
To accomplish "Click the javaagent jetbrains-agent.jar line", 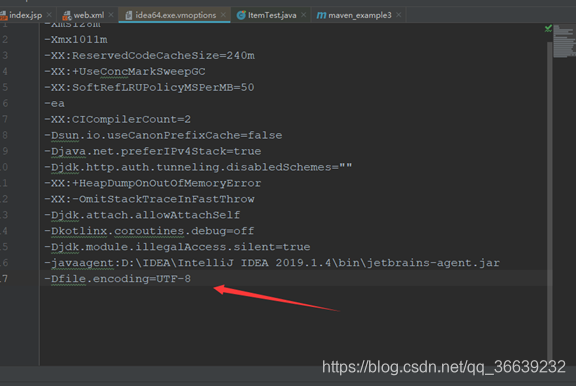I will click(x=272, y=263).
